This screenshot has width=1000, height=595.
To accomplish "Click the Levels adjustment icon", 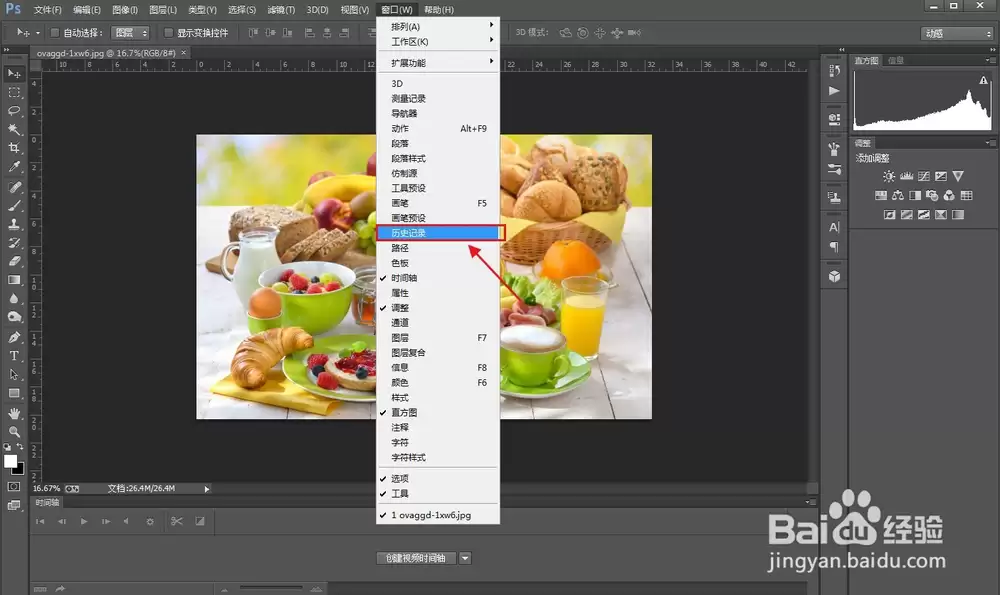I will pyautogui.click(x=906, y=176).
